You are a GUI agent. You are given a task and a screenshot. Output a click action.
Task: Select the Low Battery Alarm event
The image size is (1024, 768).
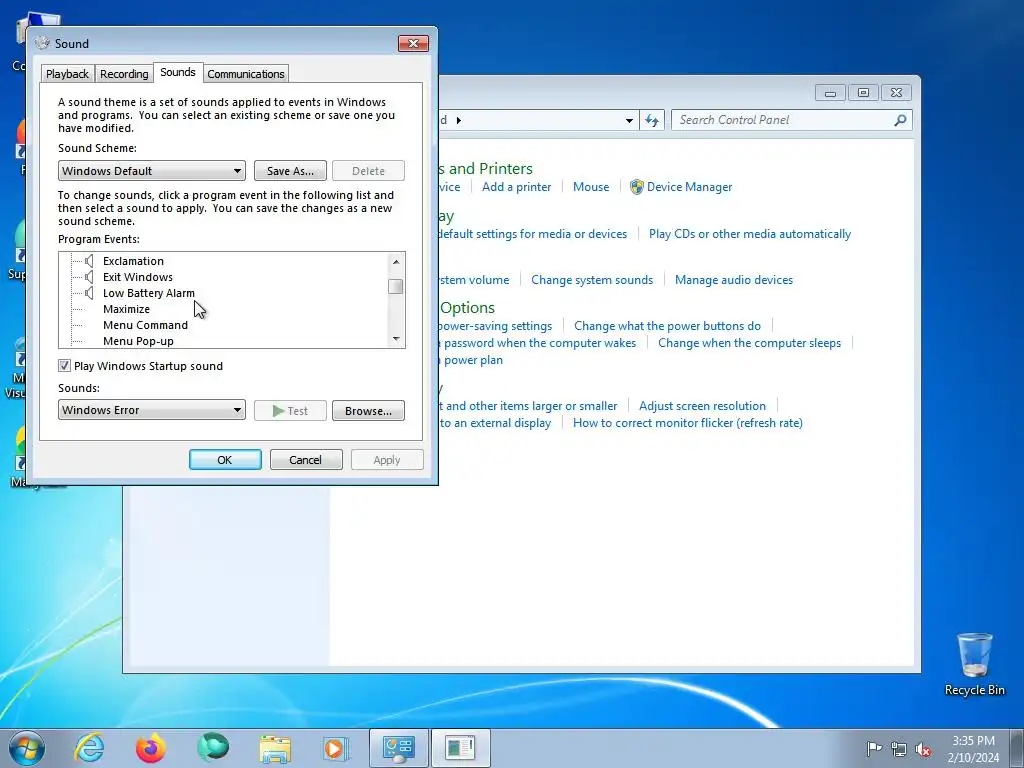pos(149,293)
